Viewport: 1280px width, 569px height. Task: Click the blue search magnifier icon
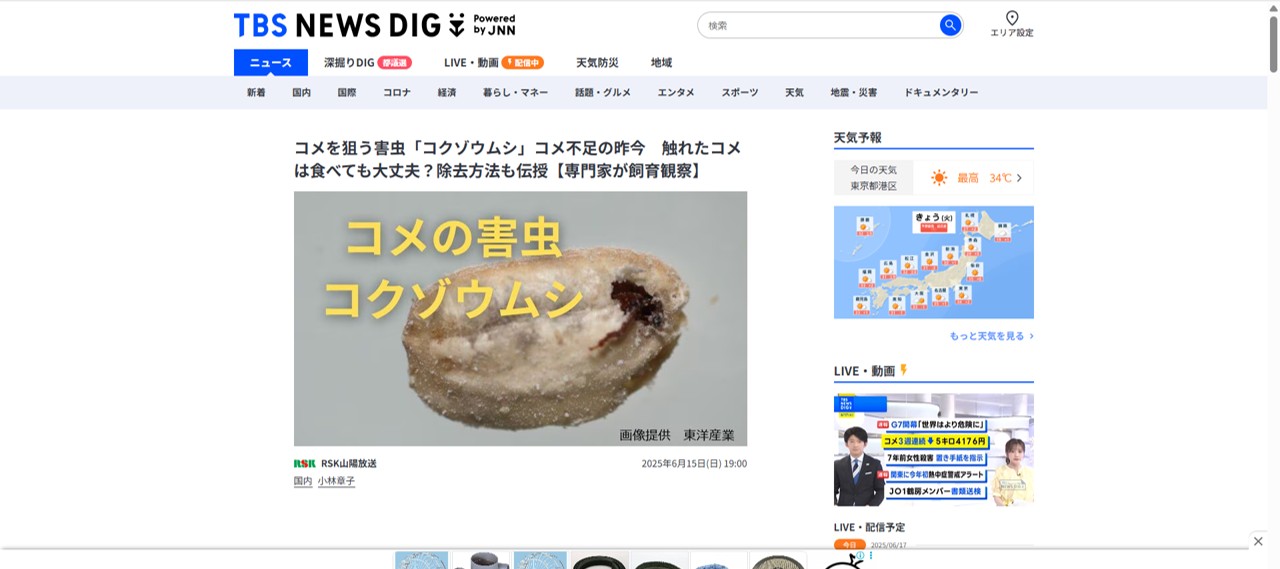pos(950,25)
